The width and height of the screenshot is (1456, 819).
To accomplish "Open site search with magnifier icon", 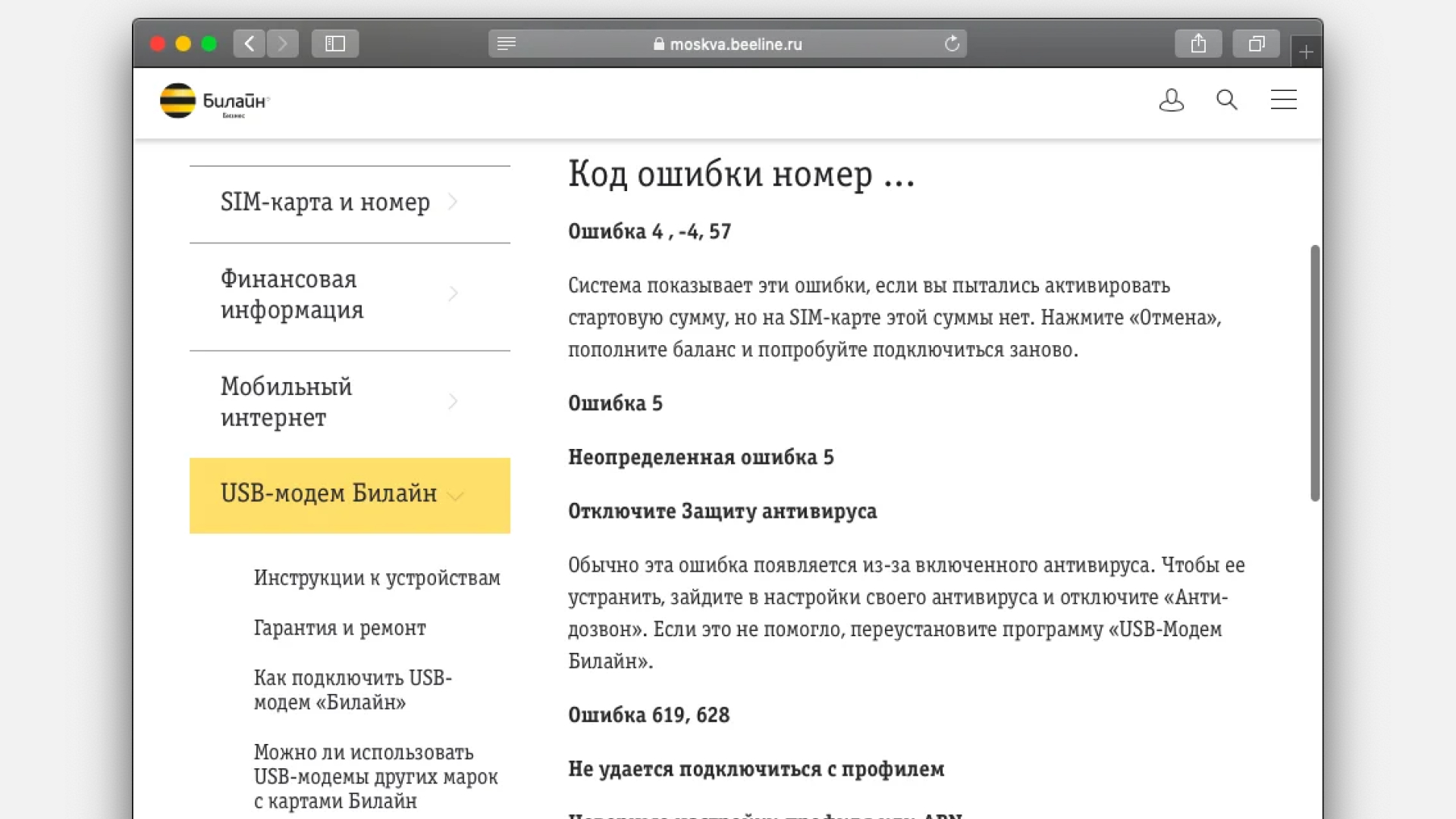I will point(1227,100).
